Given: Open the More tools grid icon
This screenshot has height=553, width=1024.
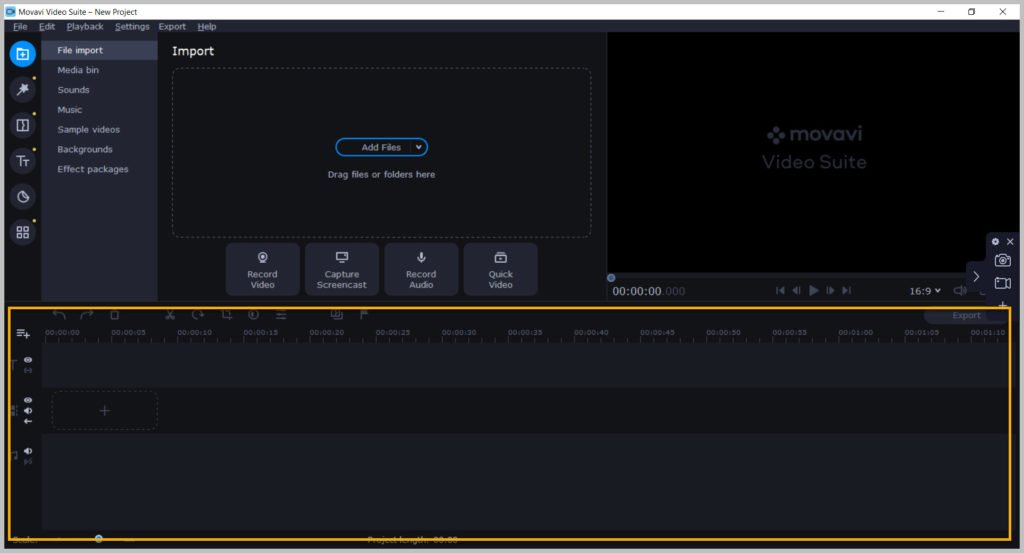Looking at the screenshot, I should pos(22,232).
